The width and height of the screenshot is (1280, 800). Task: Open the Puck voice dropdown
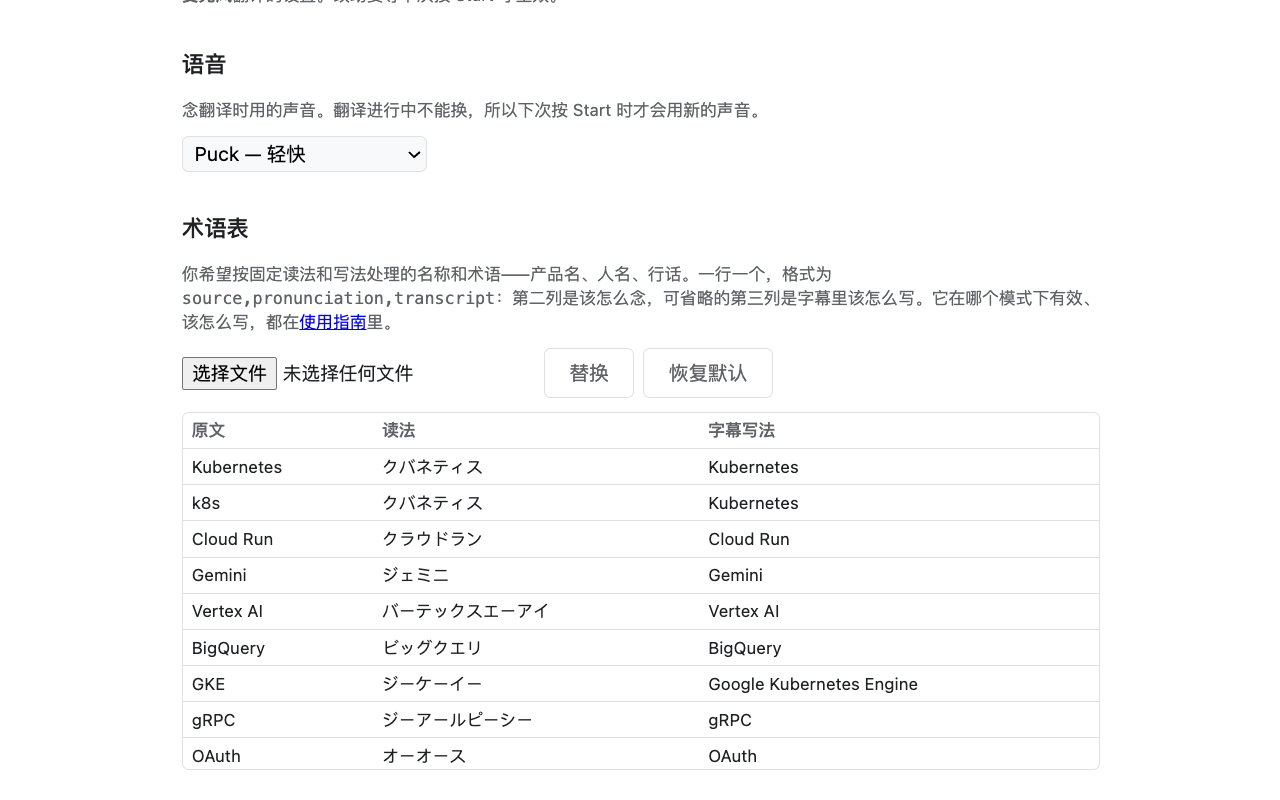(x=304, y=154)
